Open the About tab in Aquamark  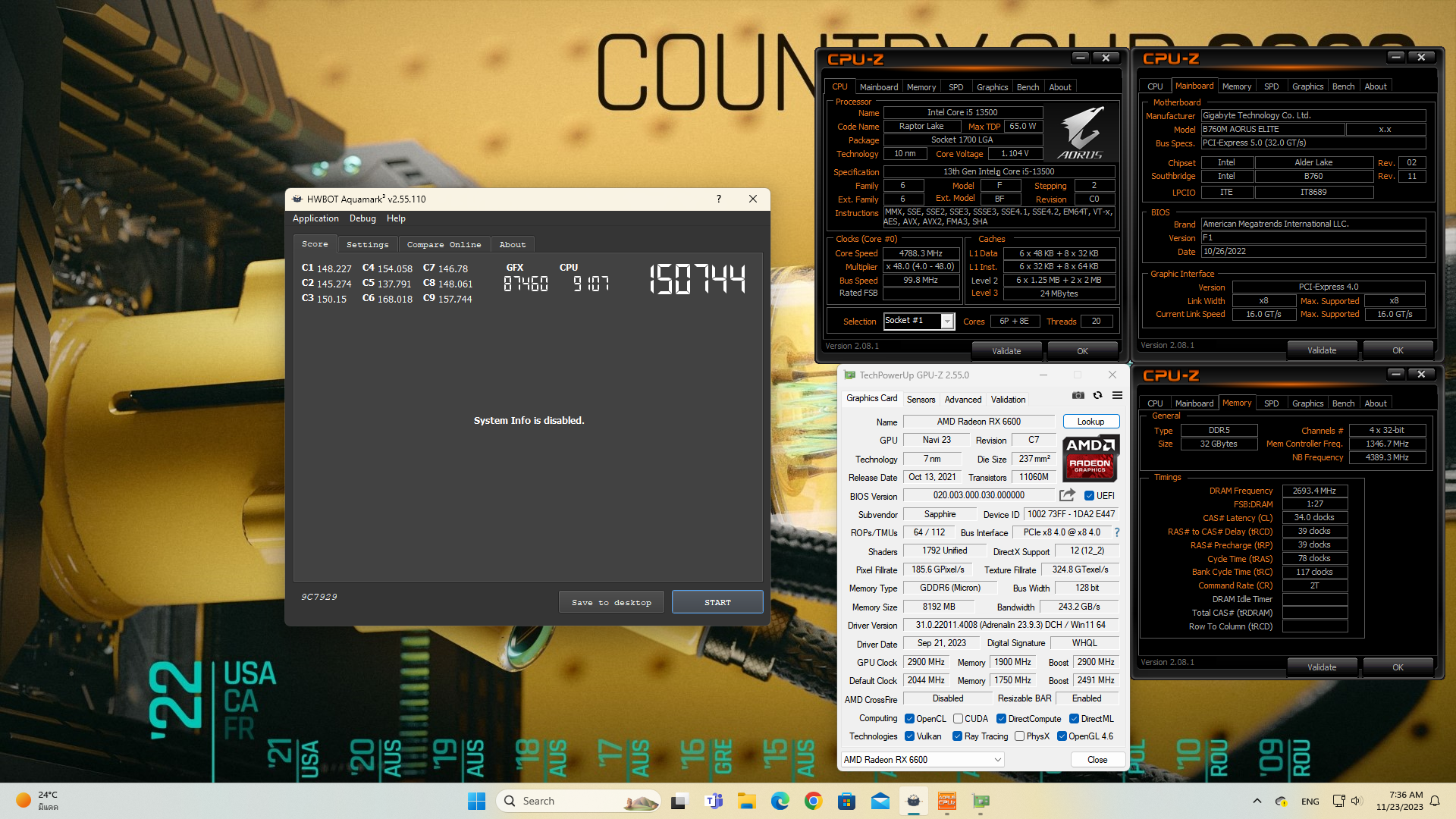513,244
